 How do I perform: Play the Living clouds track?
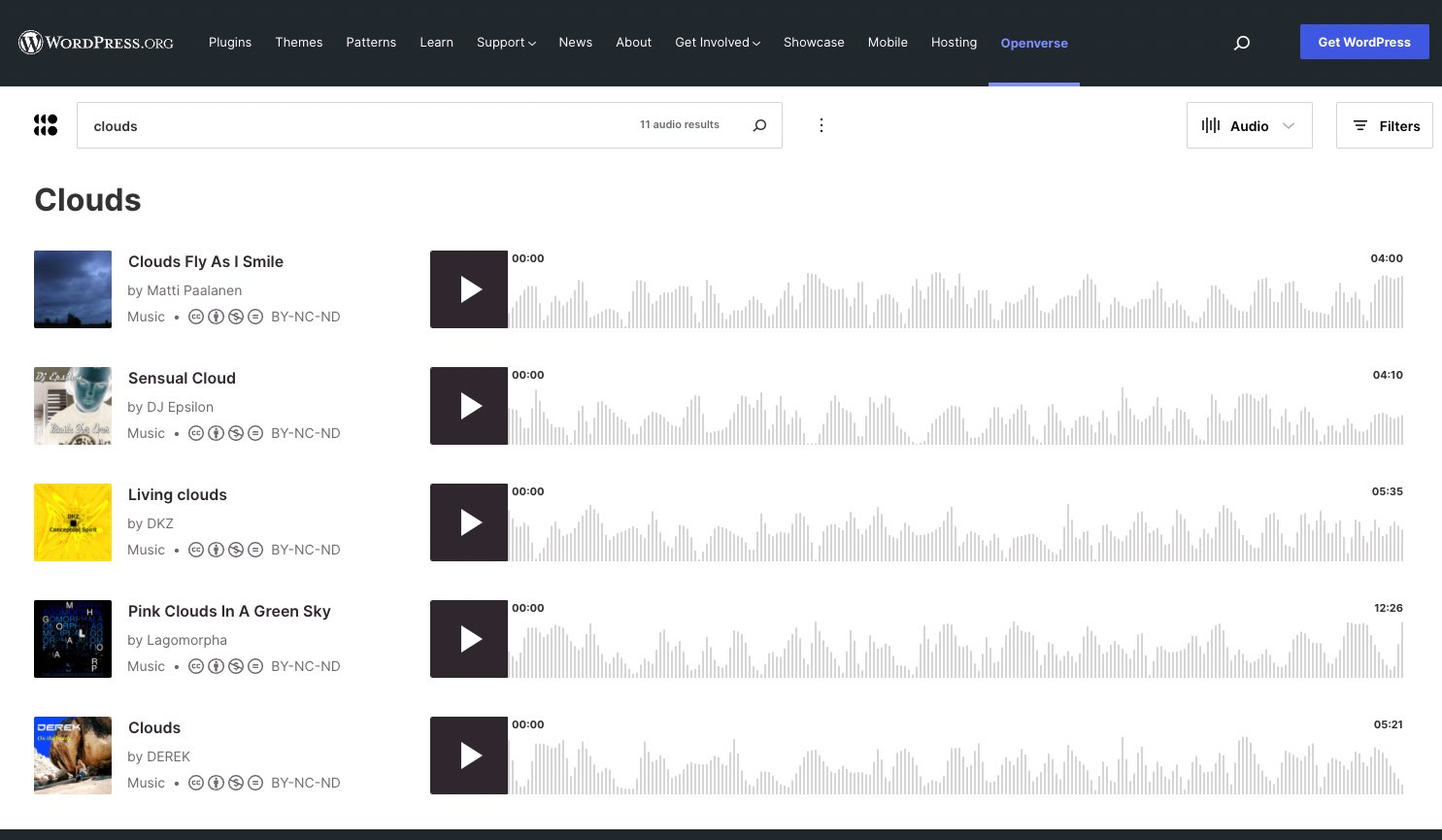click(469, 522)
